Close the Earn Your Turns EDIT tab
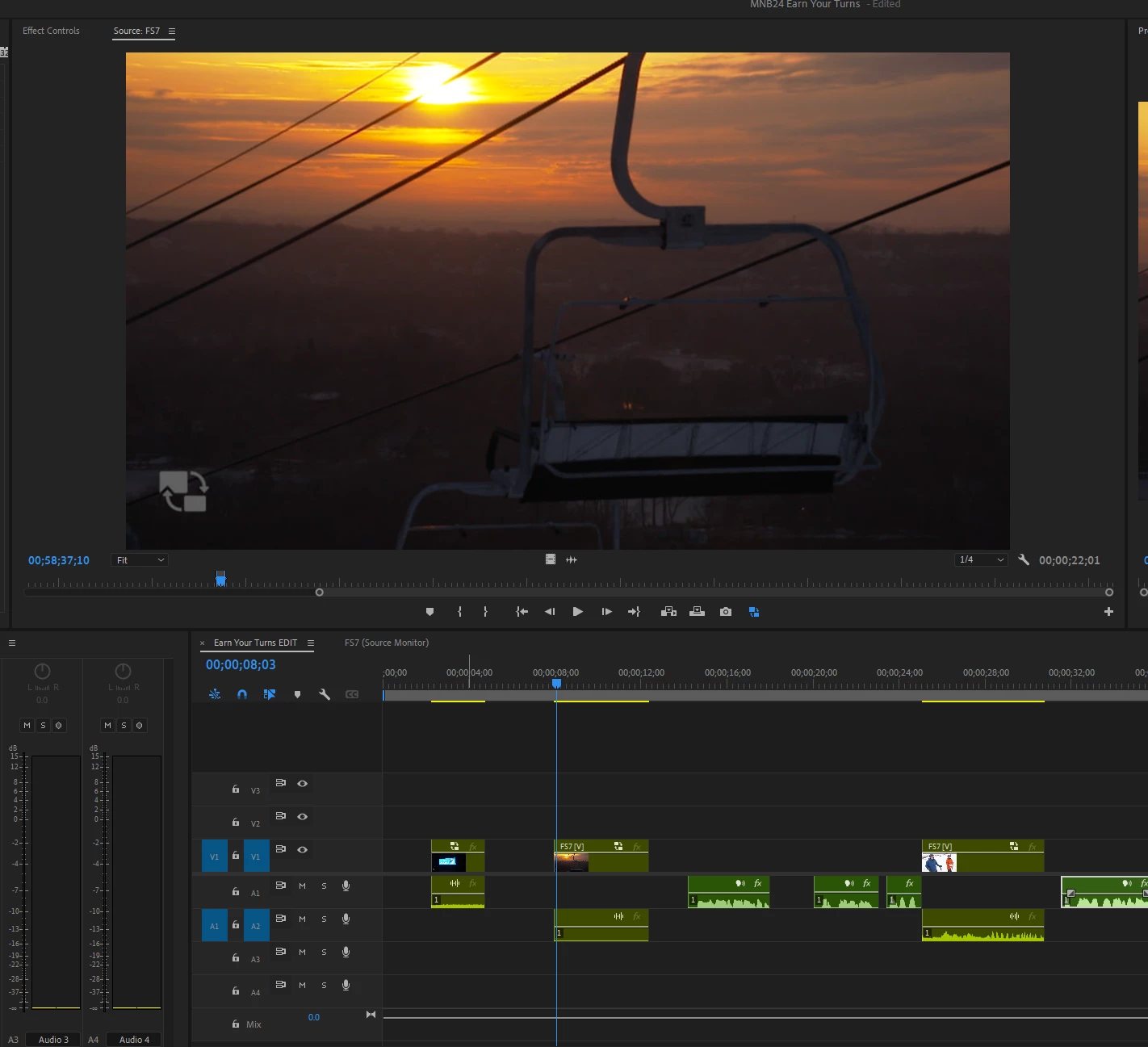Screen dimensions: 1148x1047 point(202,643)
